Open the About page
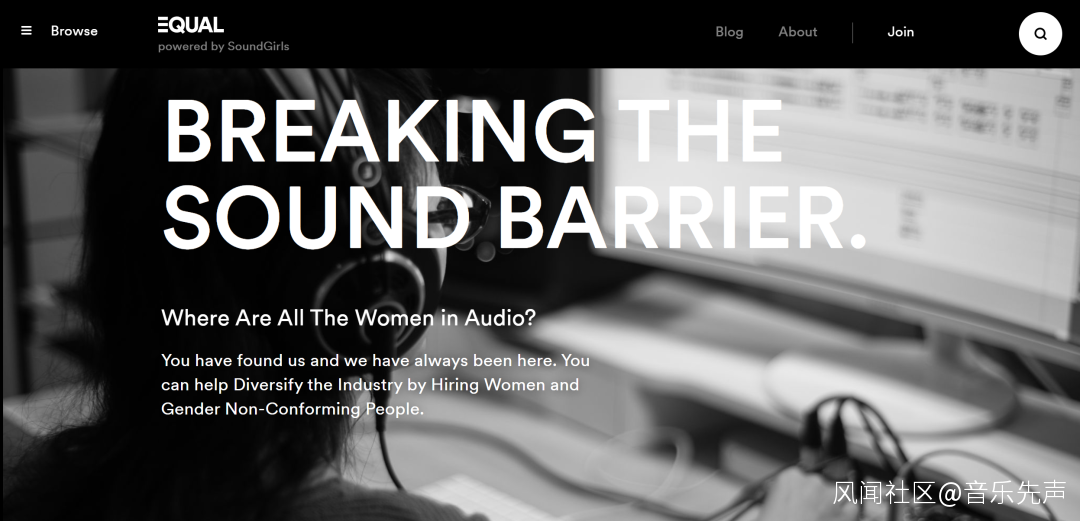The image size is (1080, 521). point(798,32)
